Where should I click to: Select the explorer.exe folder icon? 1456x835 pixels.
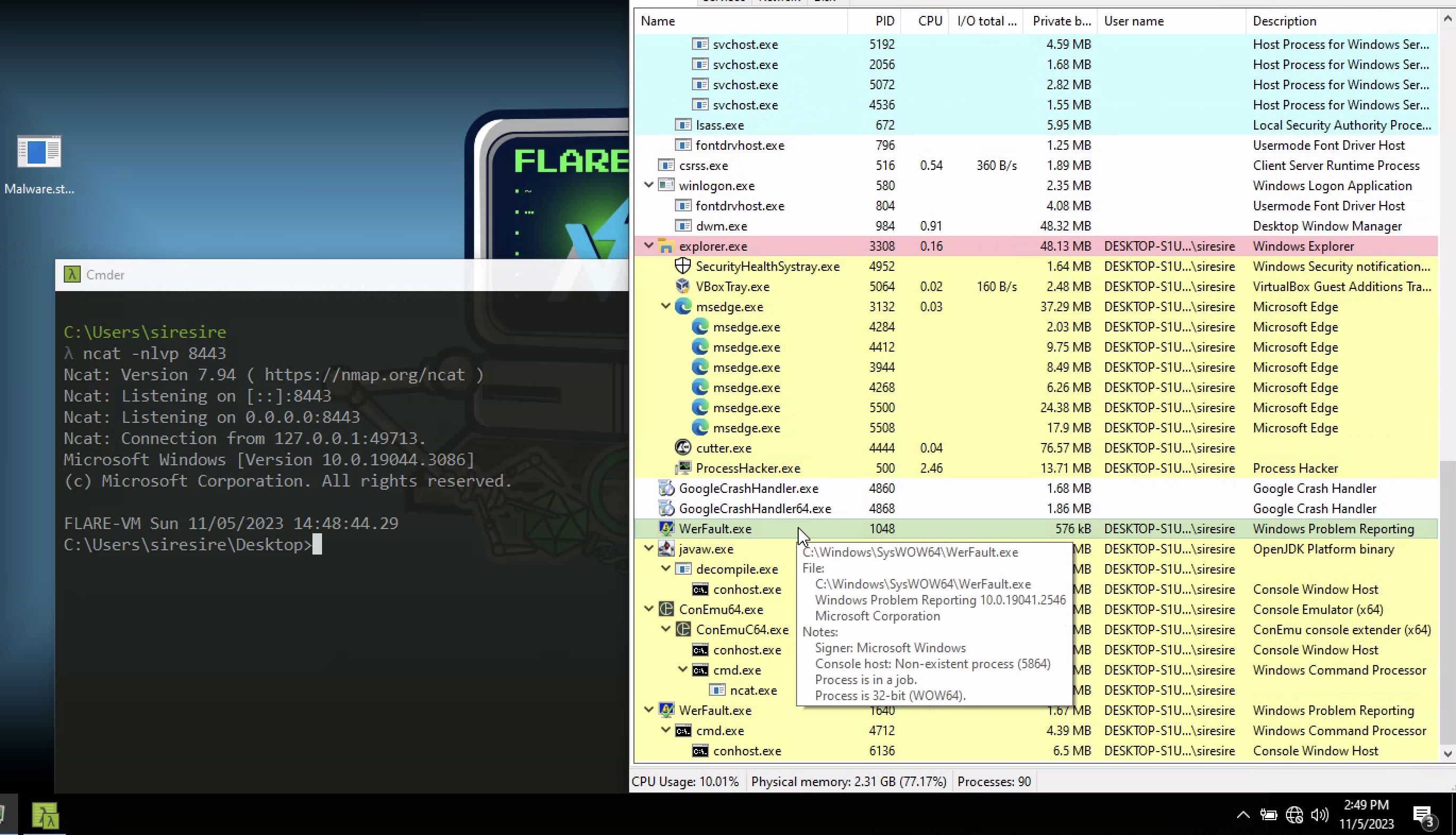coord(665,246)
